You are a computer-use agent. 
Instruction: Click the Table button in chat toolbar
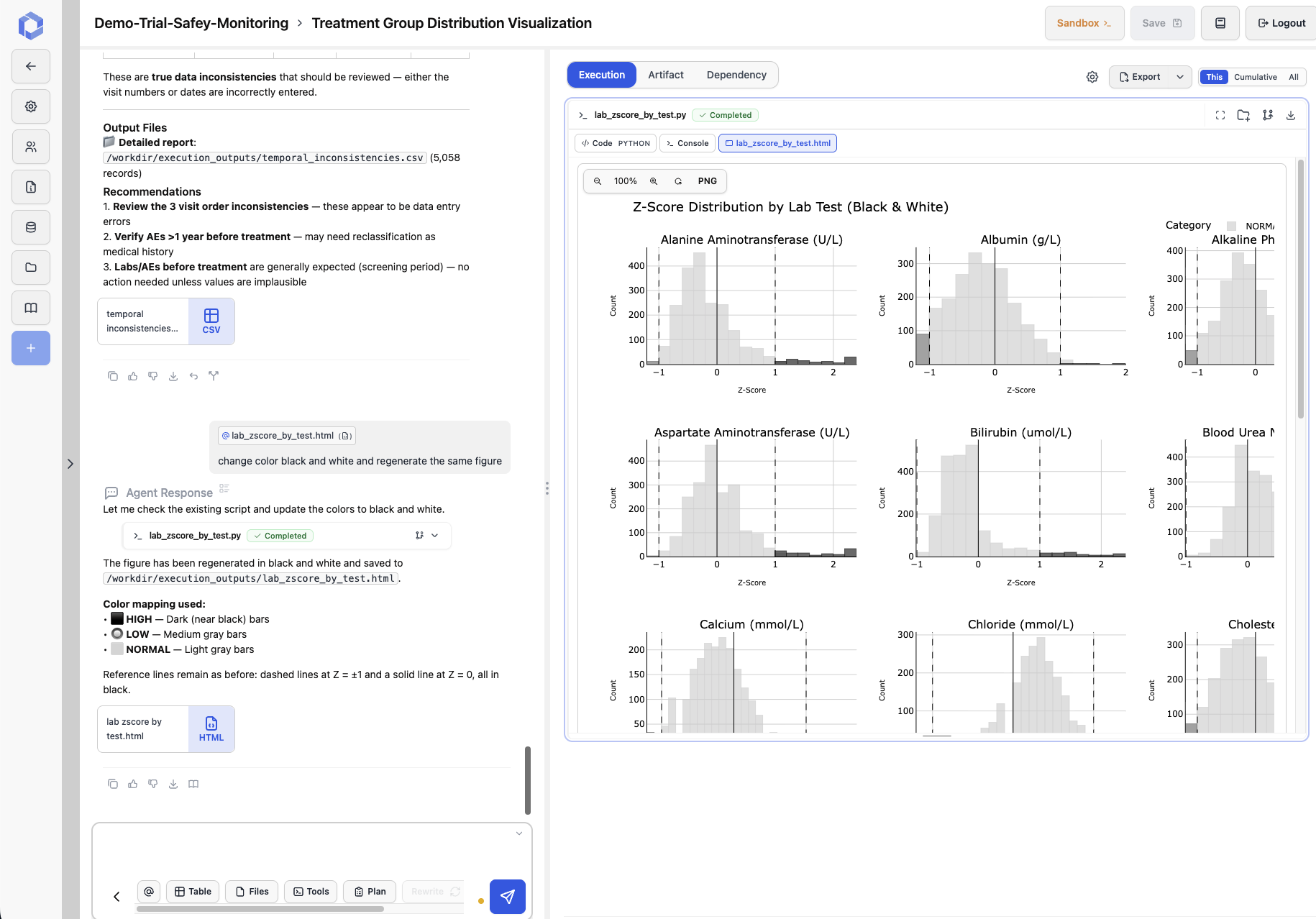pyautogui.click(x=193, y=892)
